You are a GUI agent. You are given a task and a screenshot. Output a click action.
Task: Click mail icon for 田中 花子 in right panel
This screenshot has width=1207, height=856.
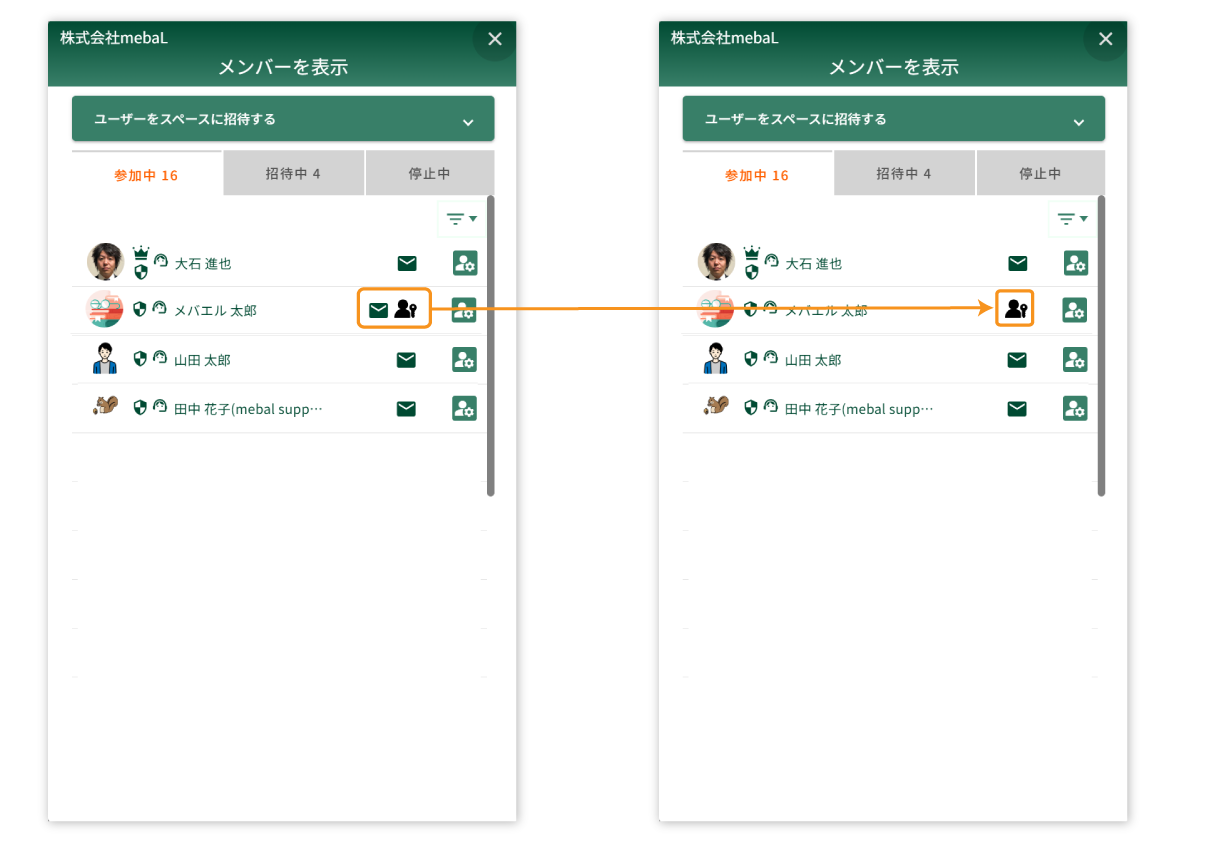pyautogui.click(x=1017, y=408)
